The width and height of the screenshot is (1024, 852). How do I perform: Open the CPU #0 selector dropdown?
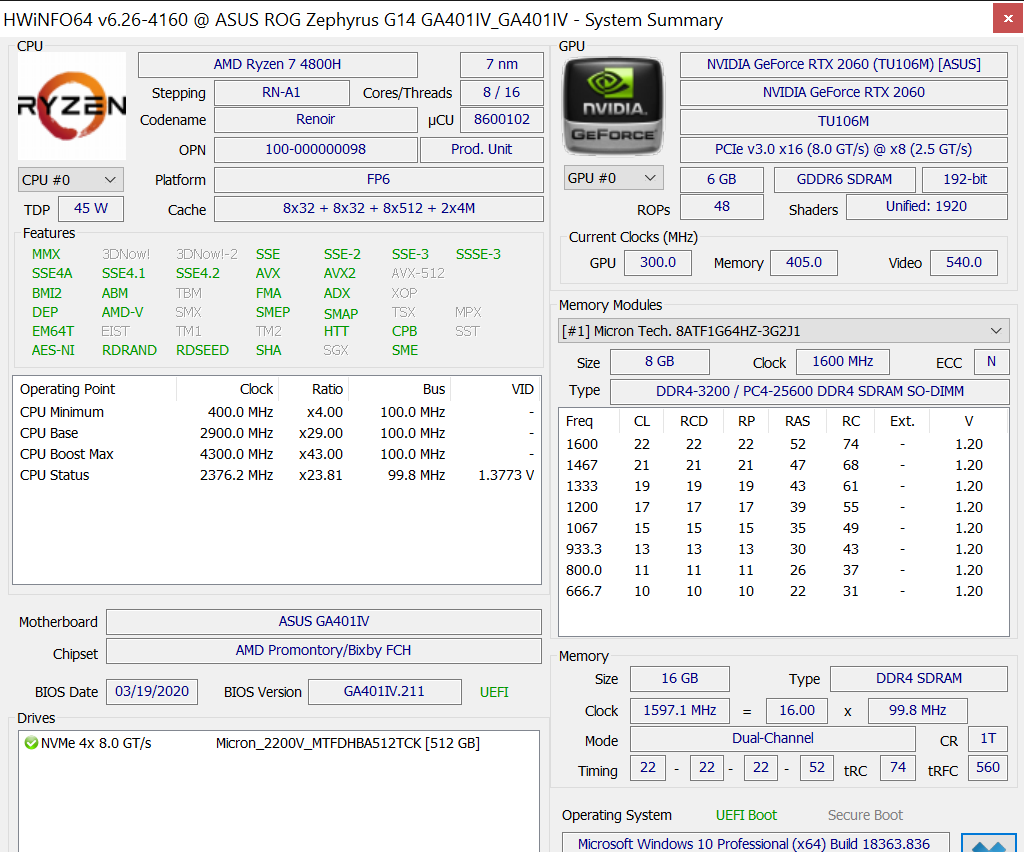(x=70, y=180)
